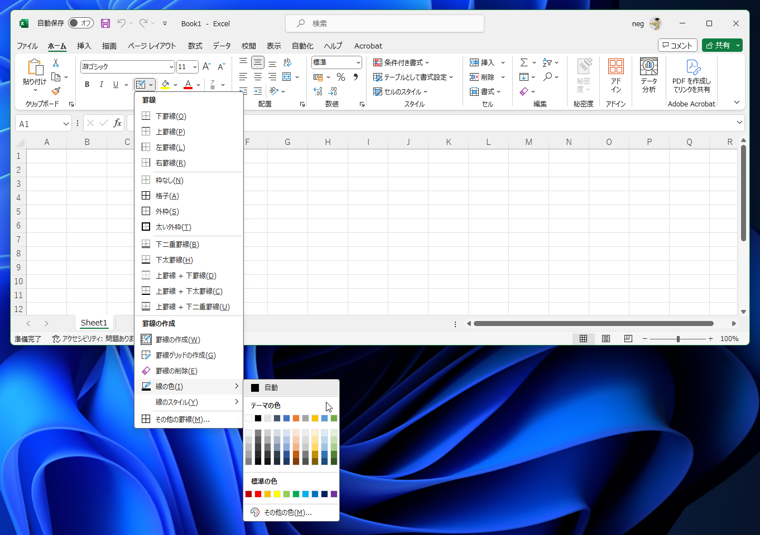Click the search box in title bar
Image resolution: width=760 pixels, height=535 pixels.
click(385, 23)
